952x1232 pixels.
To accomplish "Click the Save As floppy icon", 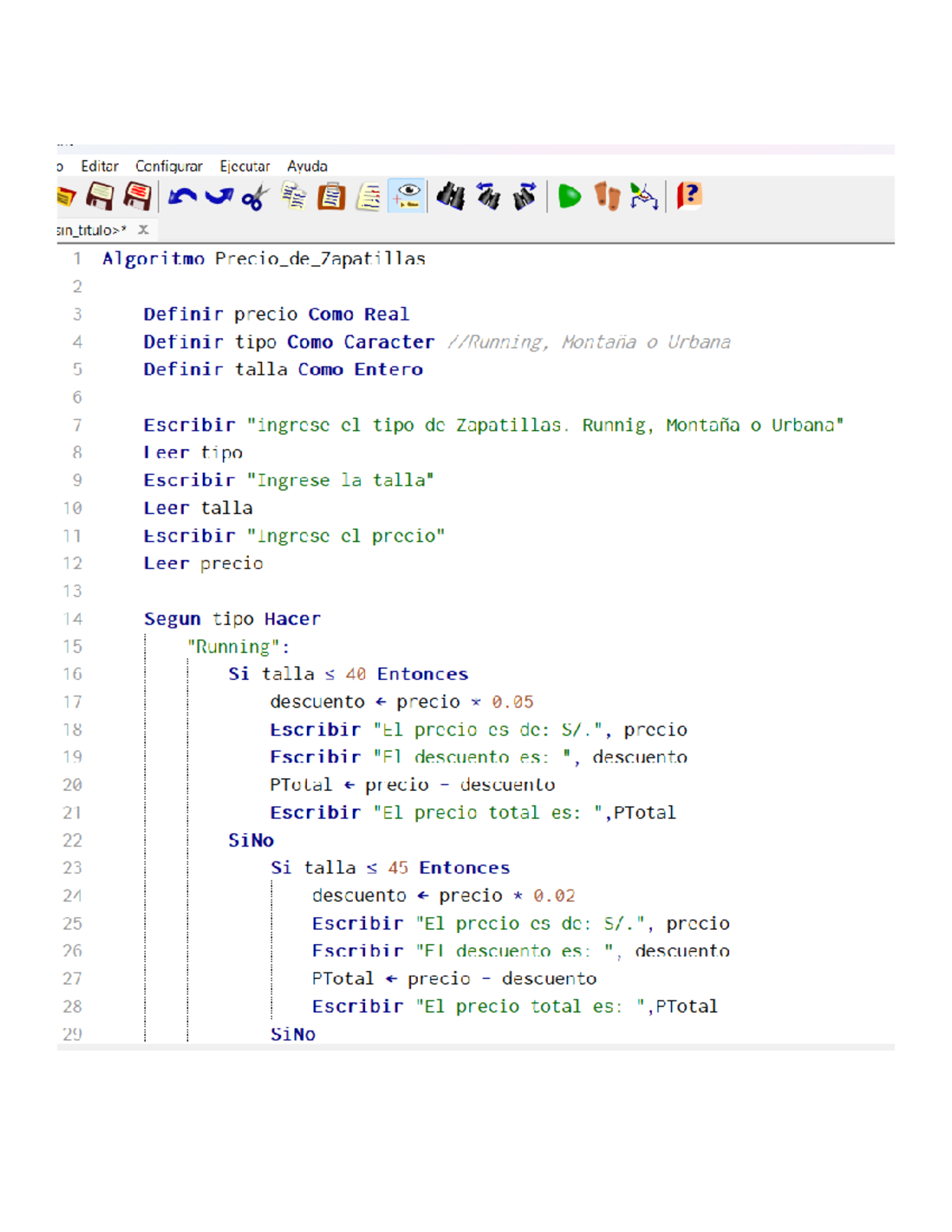I will (x=137, y=196).
